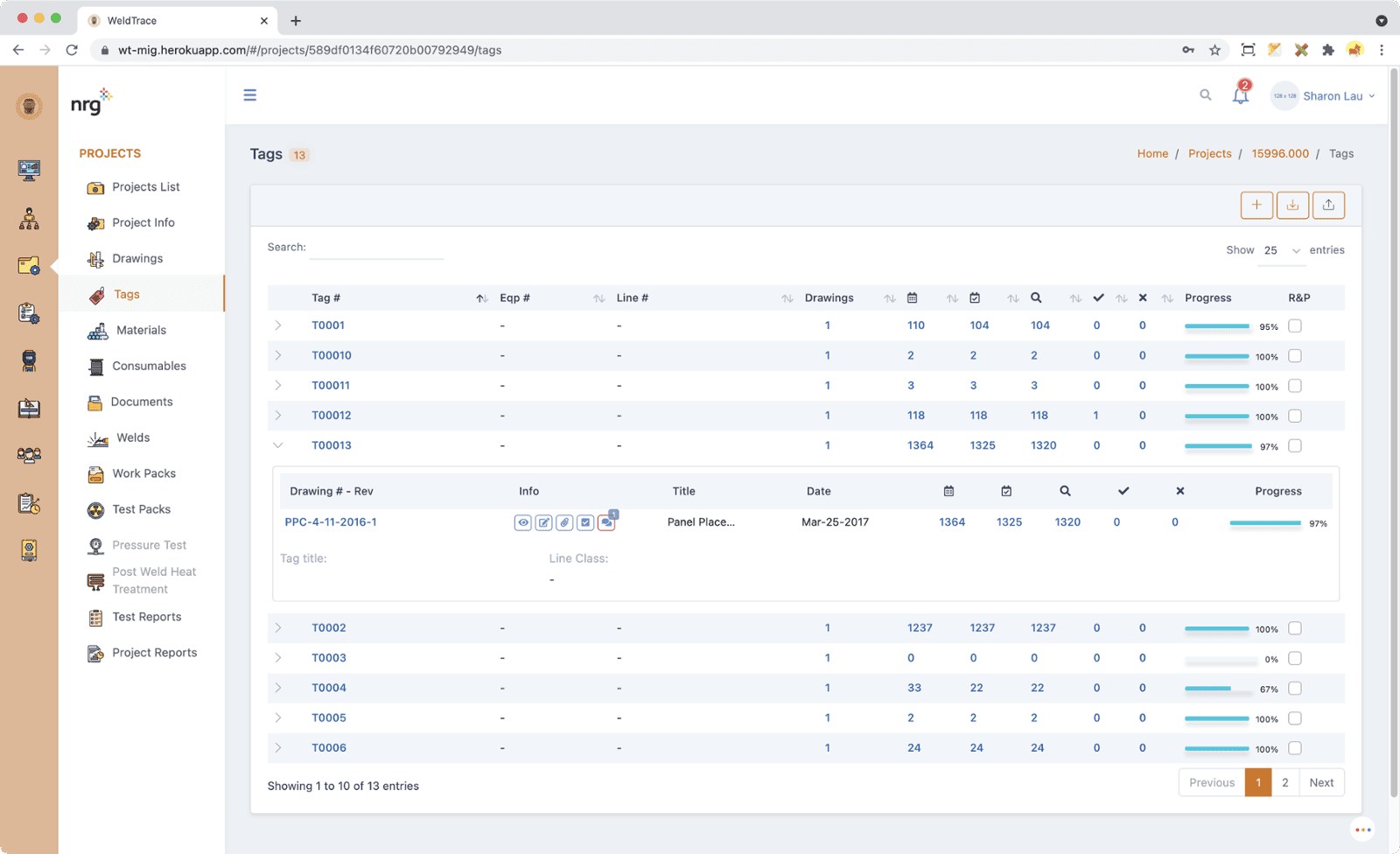Open the header search magnifier icon
The width and height of the screenshot is (1400, 854).
(1205, 95)
